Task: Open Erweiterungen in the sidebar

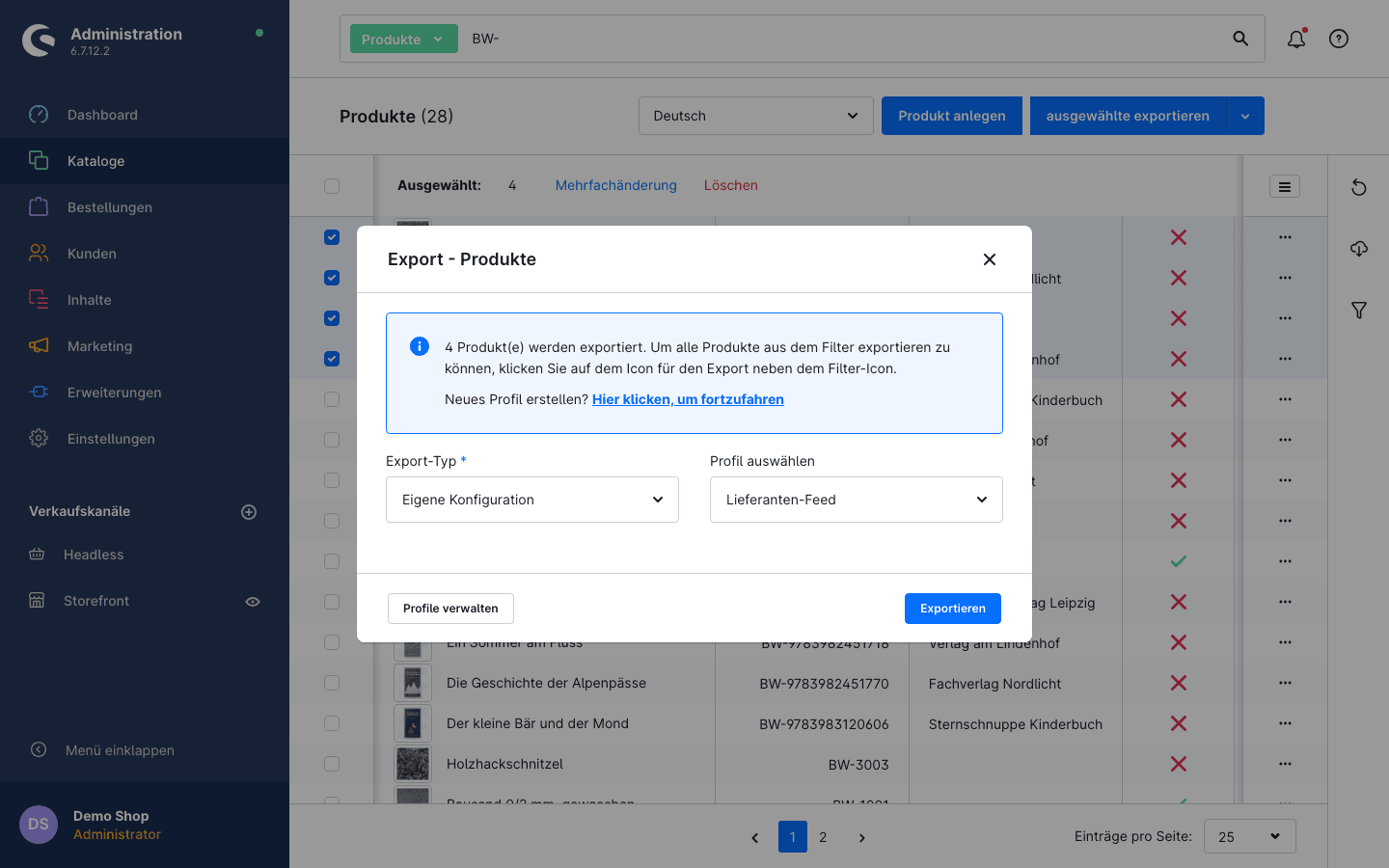Action: [x=145, y=393]
